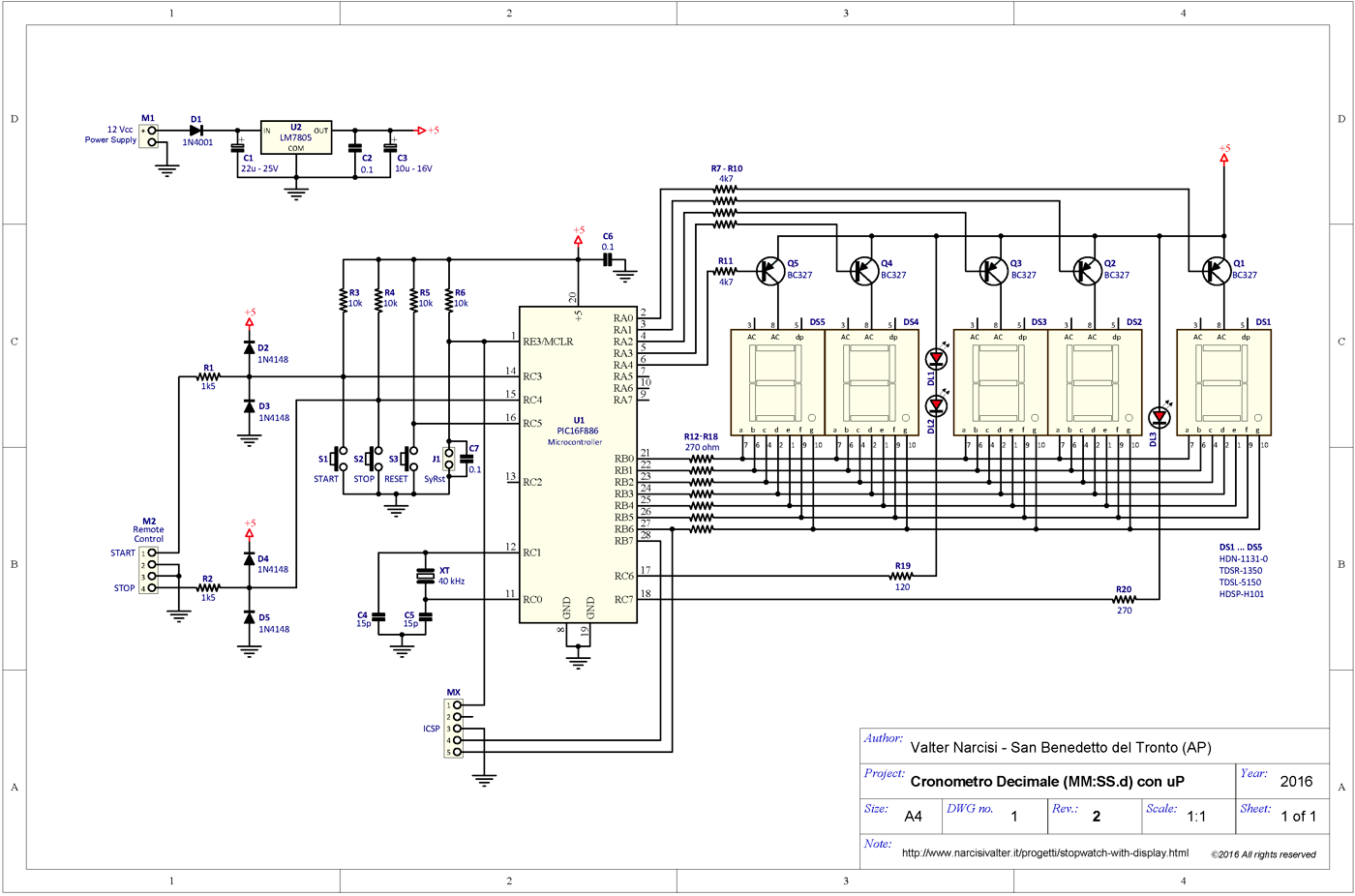Select the R20 270 resistor symbol
Viewport: 1355px width, 896px height.
pyautogui.click(x=1124, y=599)
